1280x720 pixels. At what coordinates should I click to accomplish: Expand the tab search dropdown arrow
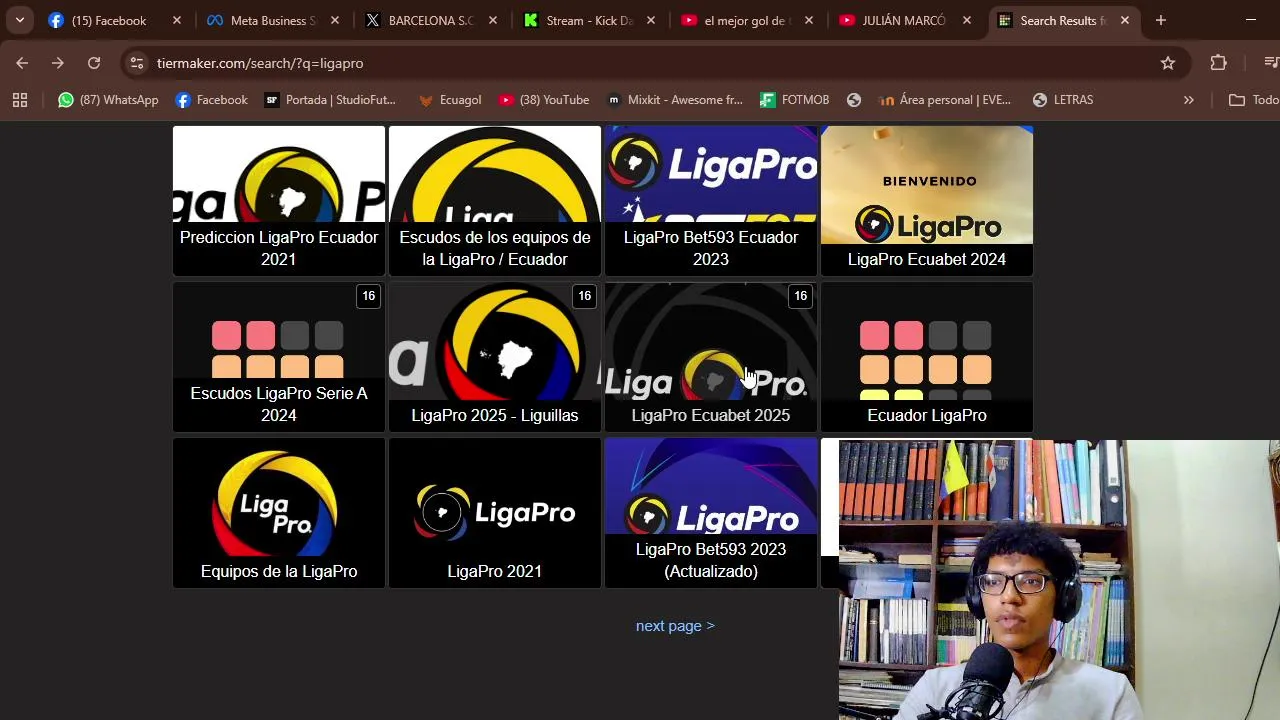point(19,20)
